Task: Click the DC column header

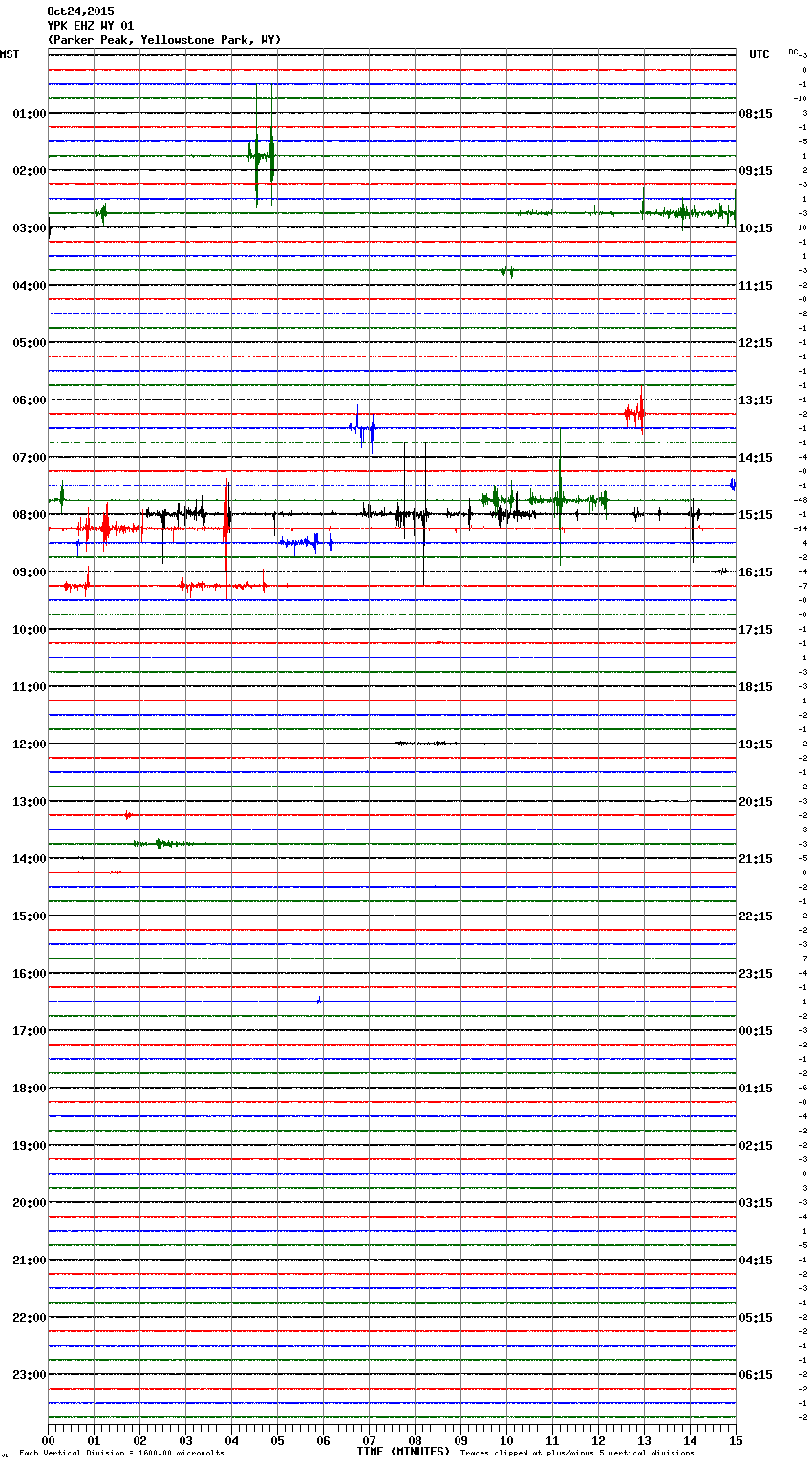Action: click(795, 52)
